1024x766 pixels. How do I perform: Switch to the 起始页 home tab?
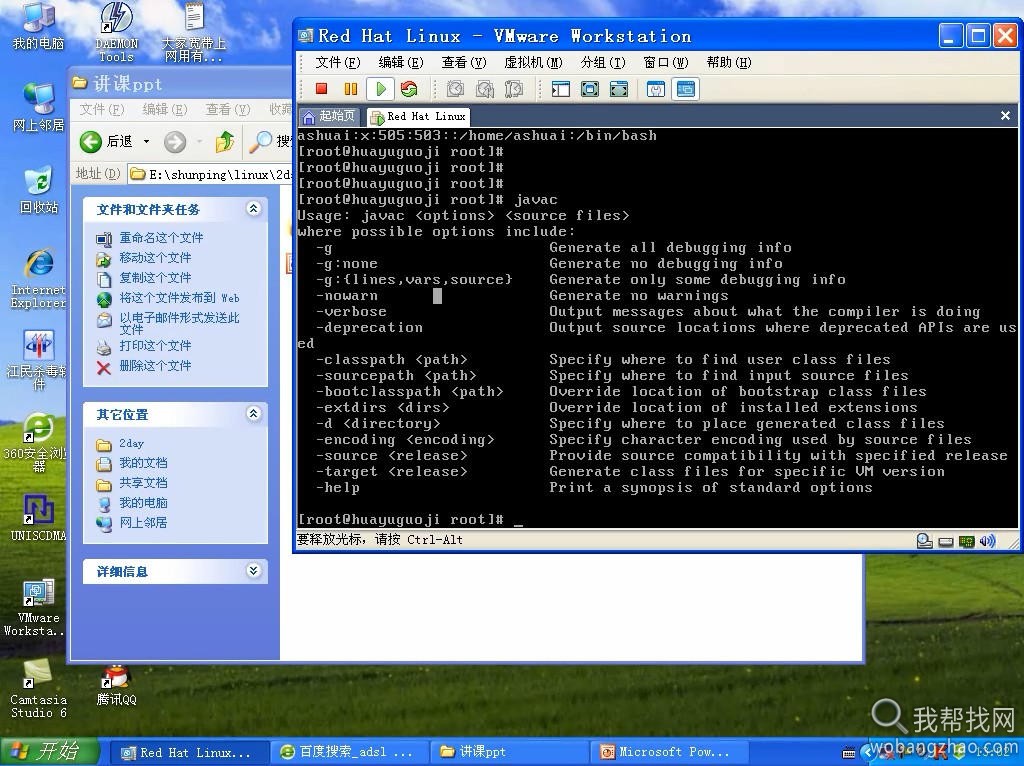point(330,117)
